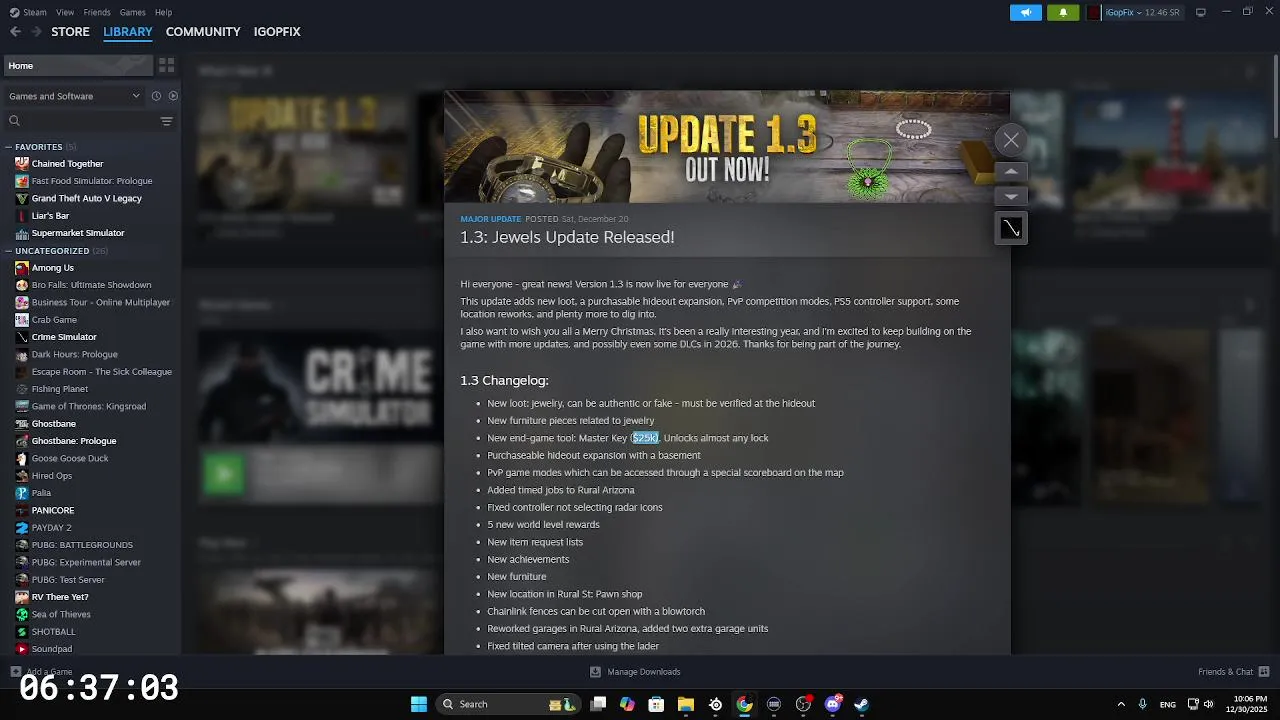This screenshot has height=720, width=1280.
Task: Click '1.3: Jewels Update Released!' headline
Action: pyautogui.click(x=567, y=237)
